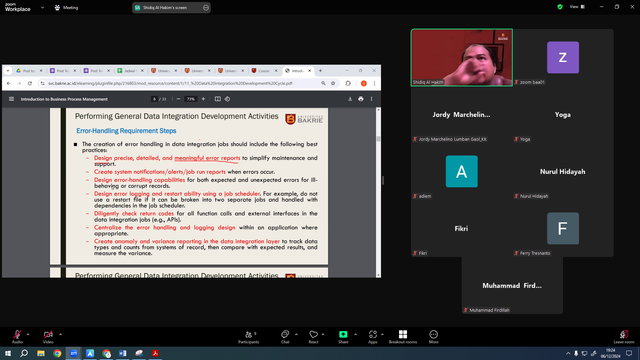640x360 pixels.
Task: Open the Chrome profile avatar
Action: click(363, 83)
